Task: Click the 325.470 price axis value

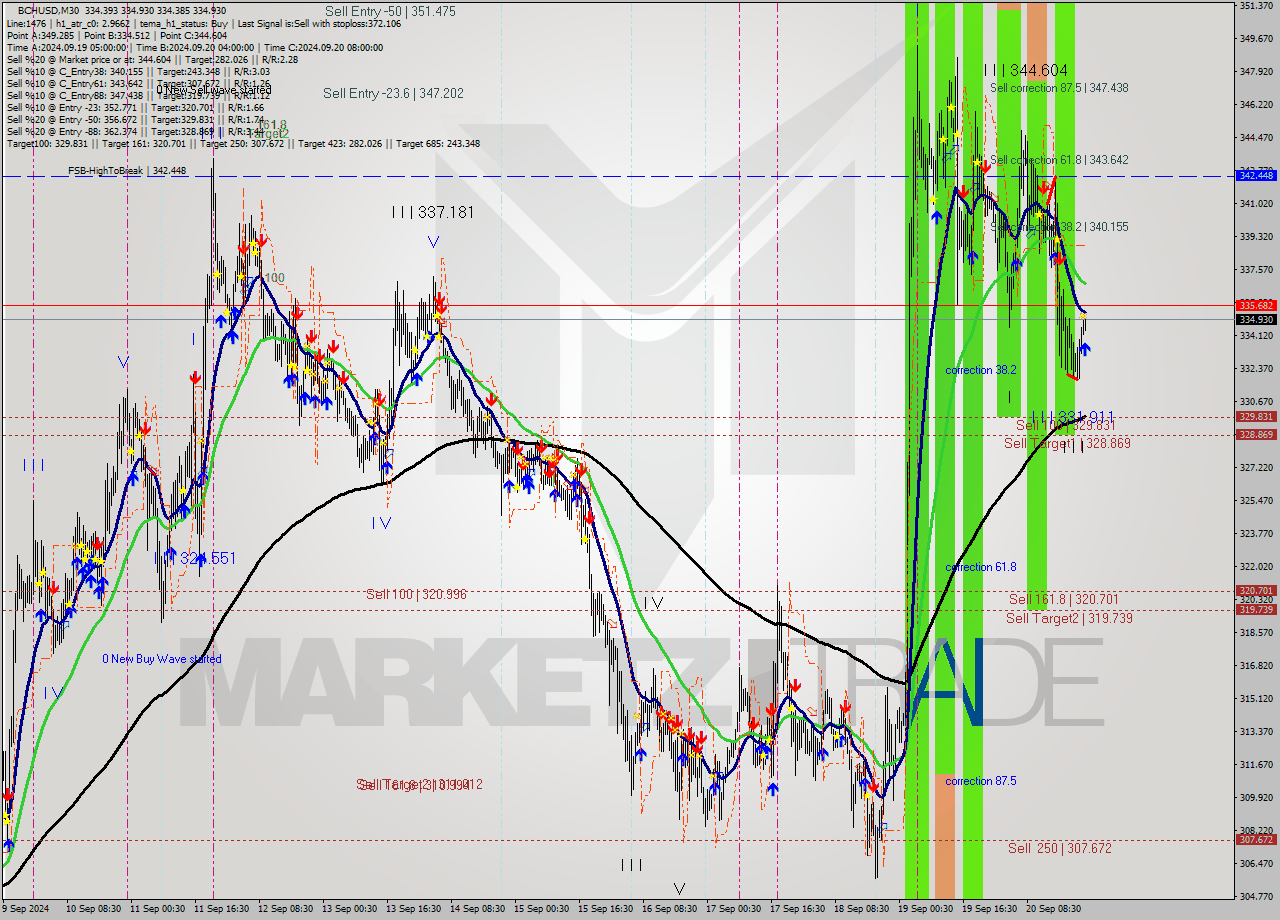Action: coord(1256,500)
